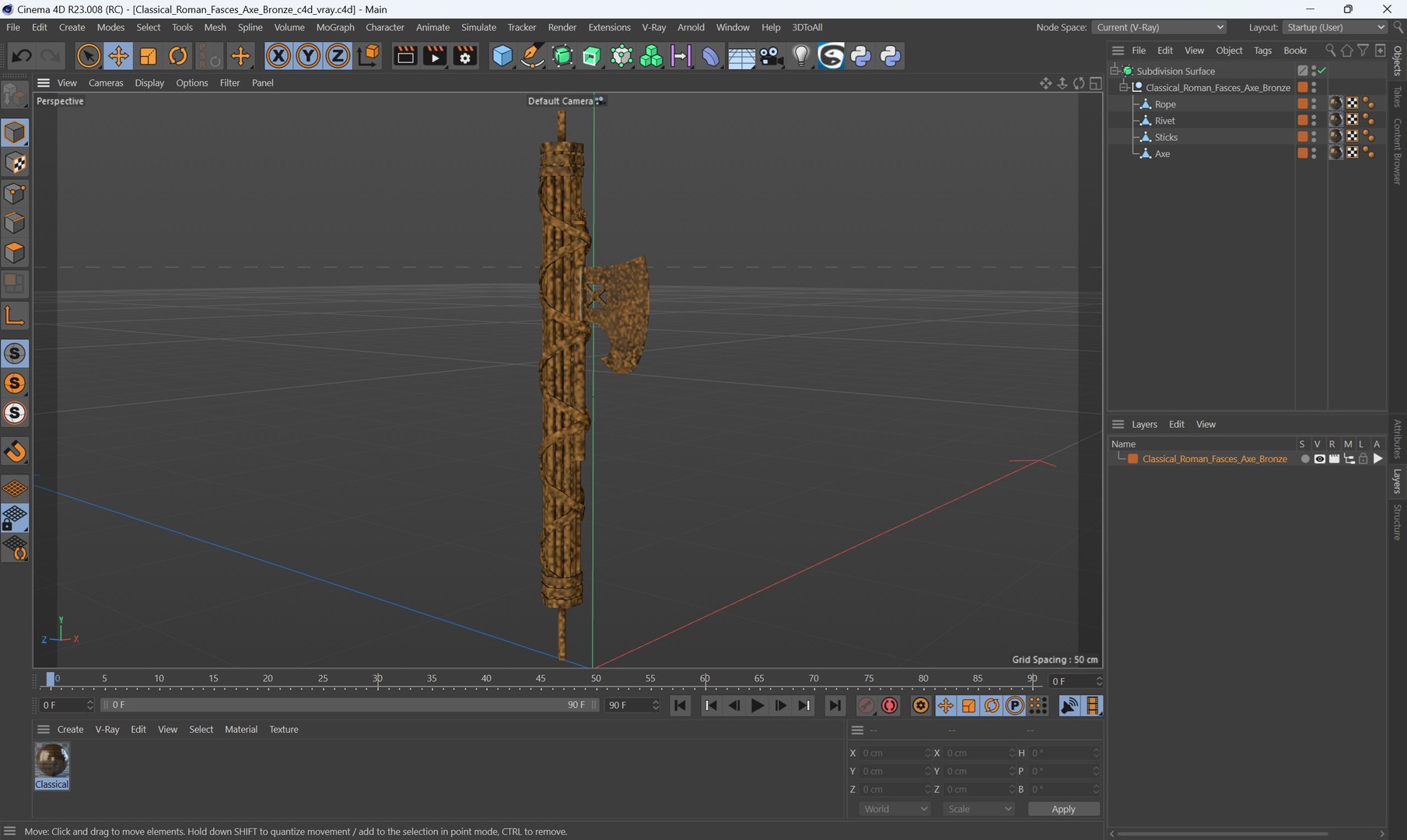Click frame 45 on timeline ruler
This screenshot has height=840, width=1407.
coord(541,680)
